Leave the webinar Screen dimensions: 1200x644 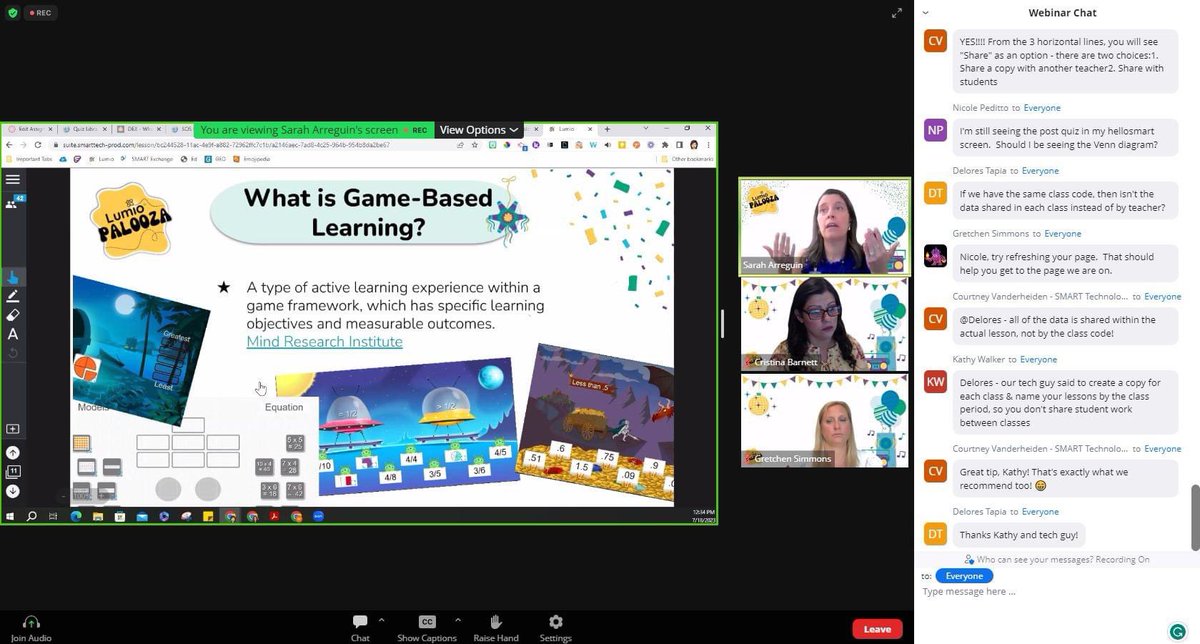(877, 628)
